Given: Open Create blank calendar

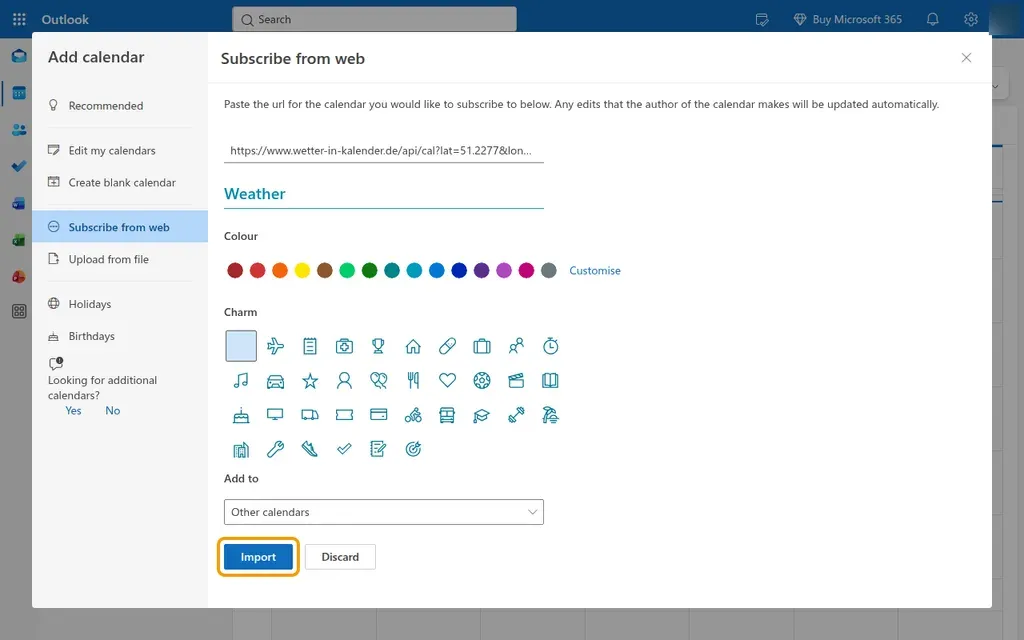Looking at the screenshot, I should point(120,182).
